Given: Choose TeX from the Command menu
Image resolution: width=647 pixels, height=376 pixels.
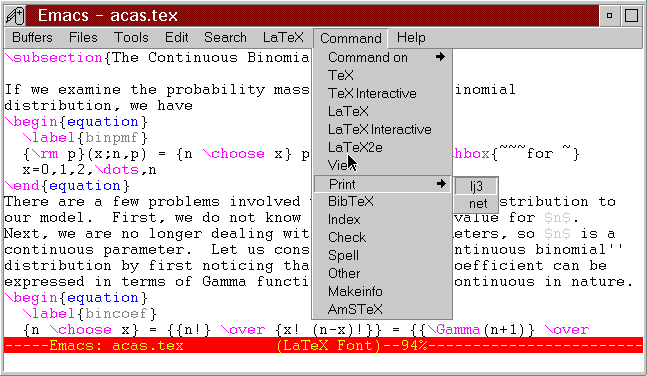Looking at the screenshot, I should coord(382,76).
